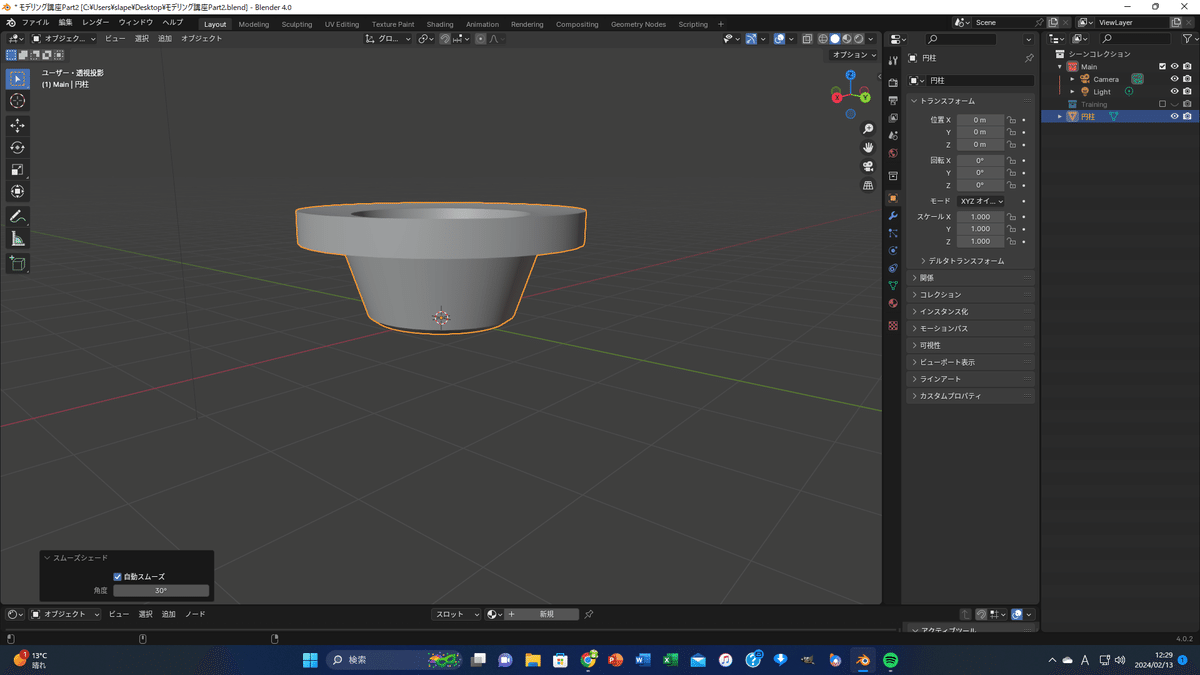Viewport: 1200px width, 675px height.
Task: Uncheck the 自動スムーズ checkbox
Action: (x=117, y=577)
